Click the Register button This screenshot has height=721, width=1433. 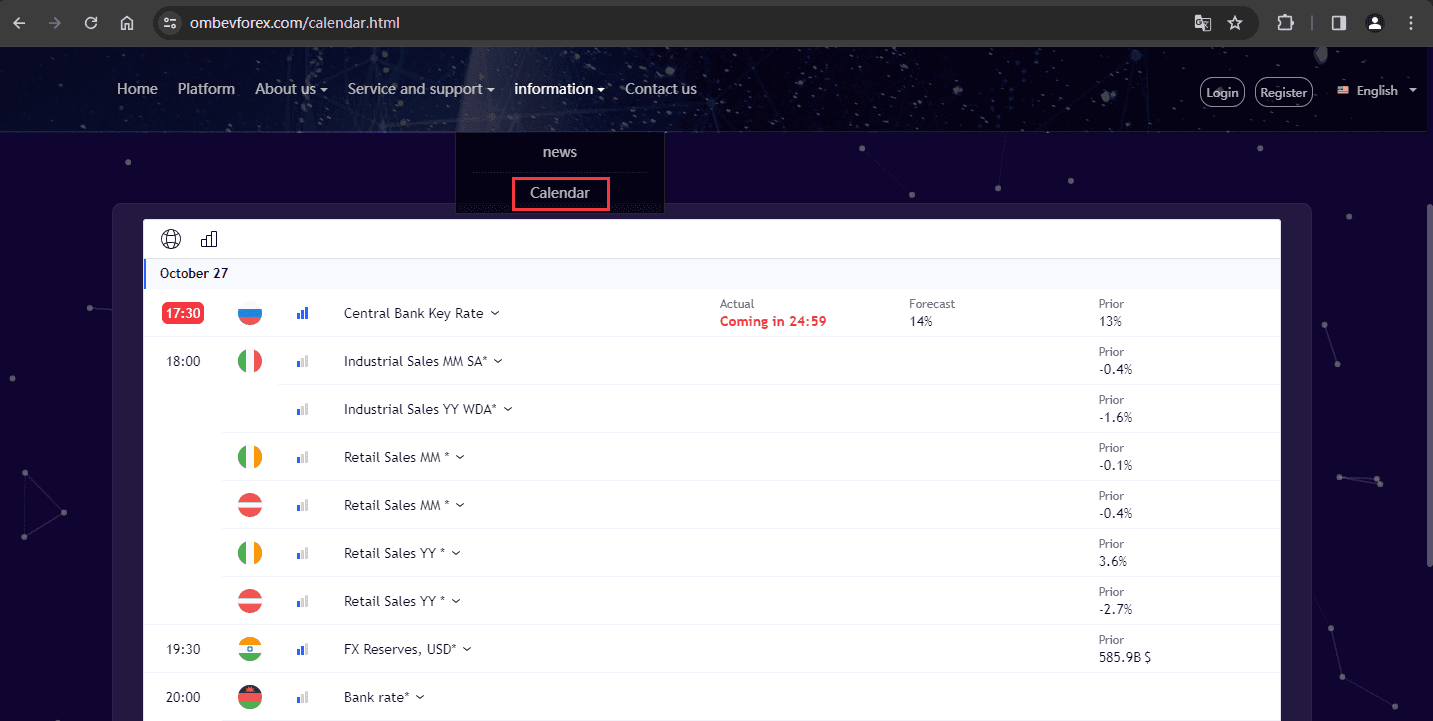1284,92
